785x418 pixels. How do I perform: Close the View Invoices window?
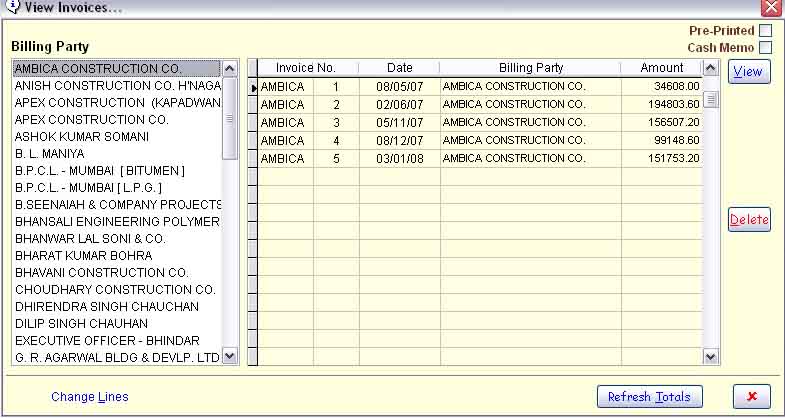coord(769,8)
